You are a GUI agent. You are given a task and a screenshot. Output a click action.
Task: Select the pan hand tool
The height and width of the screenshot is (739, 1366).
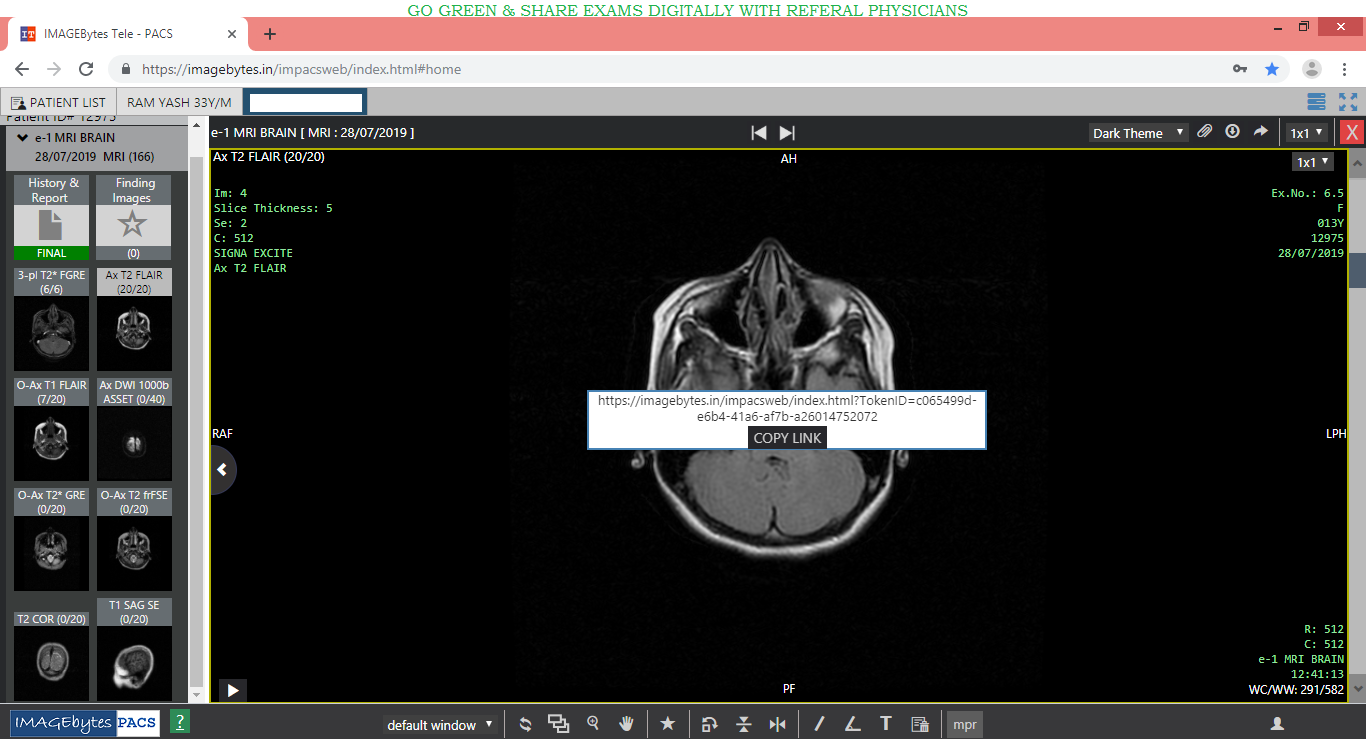coord(627,724)
